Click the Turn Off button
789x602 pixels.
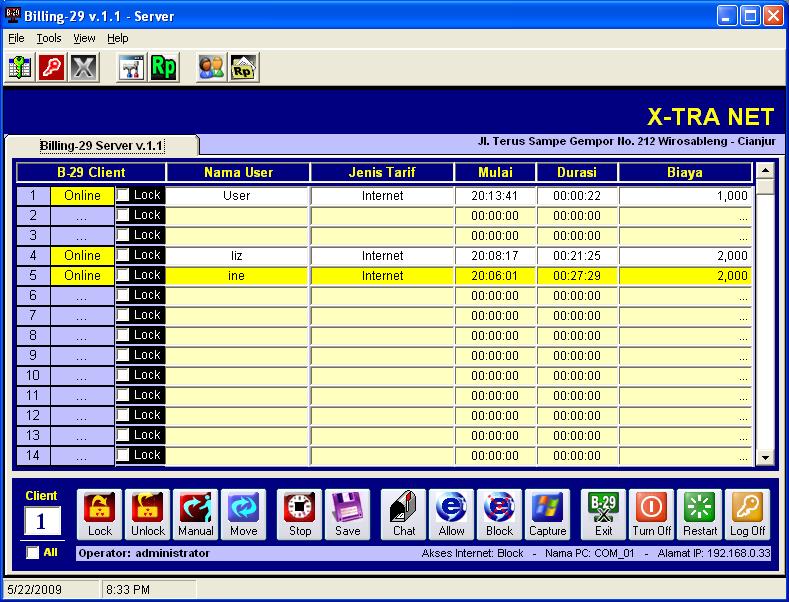(652, 514)
